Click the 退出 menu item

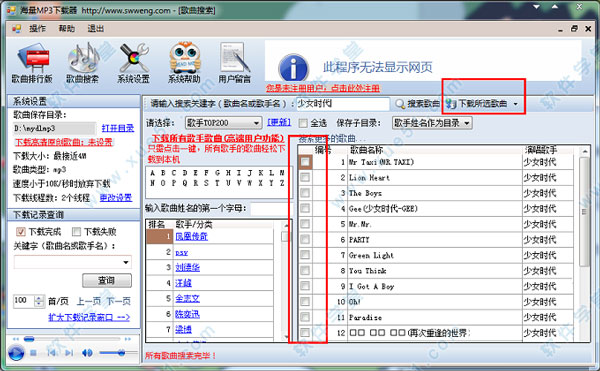(96, 29)
